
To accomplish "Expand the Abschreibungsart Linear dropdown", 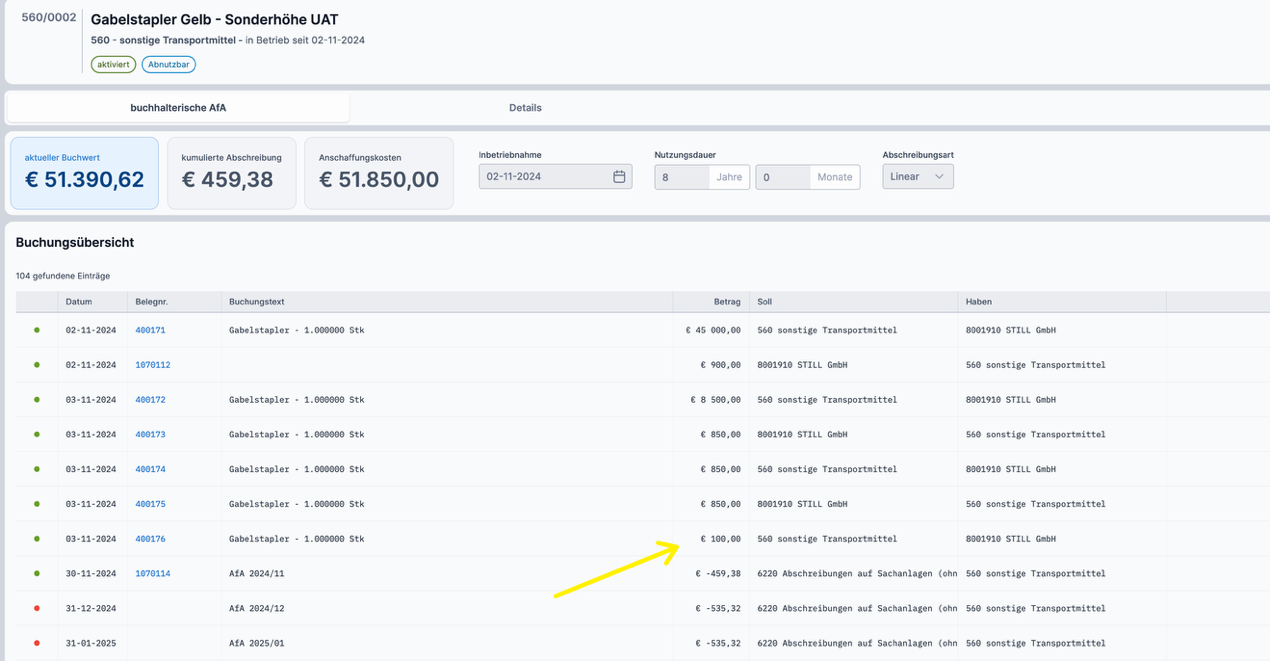I will tap(917, 177).
